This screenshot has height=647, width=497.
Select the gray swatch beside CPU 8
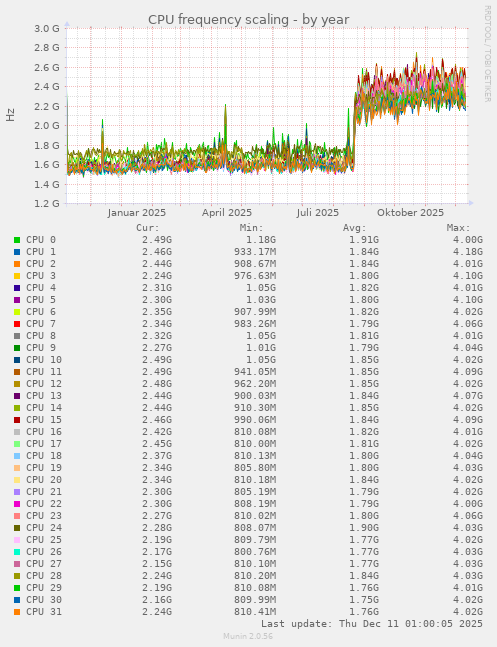tap(17, 335)
